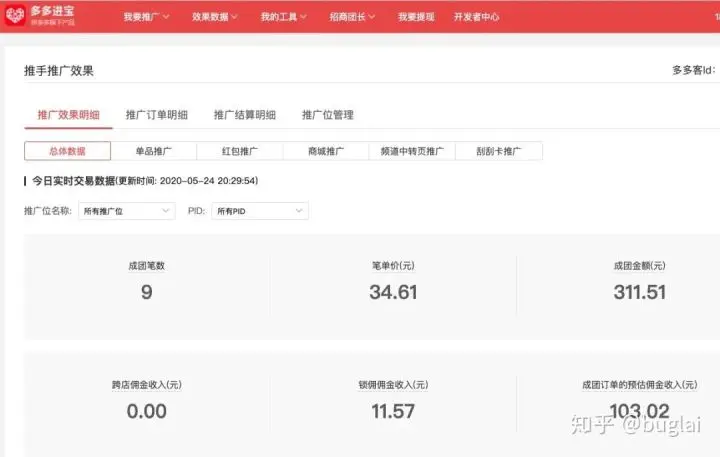Click the 成团订单的预估佣金收入(元) label
This screenshot has height=457, width=720.
tap(640, 385)
